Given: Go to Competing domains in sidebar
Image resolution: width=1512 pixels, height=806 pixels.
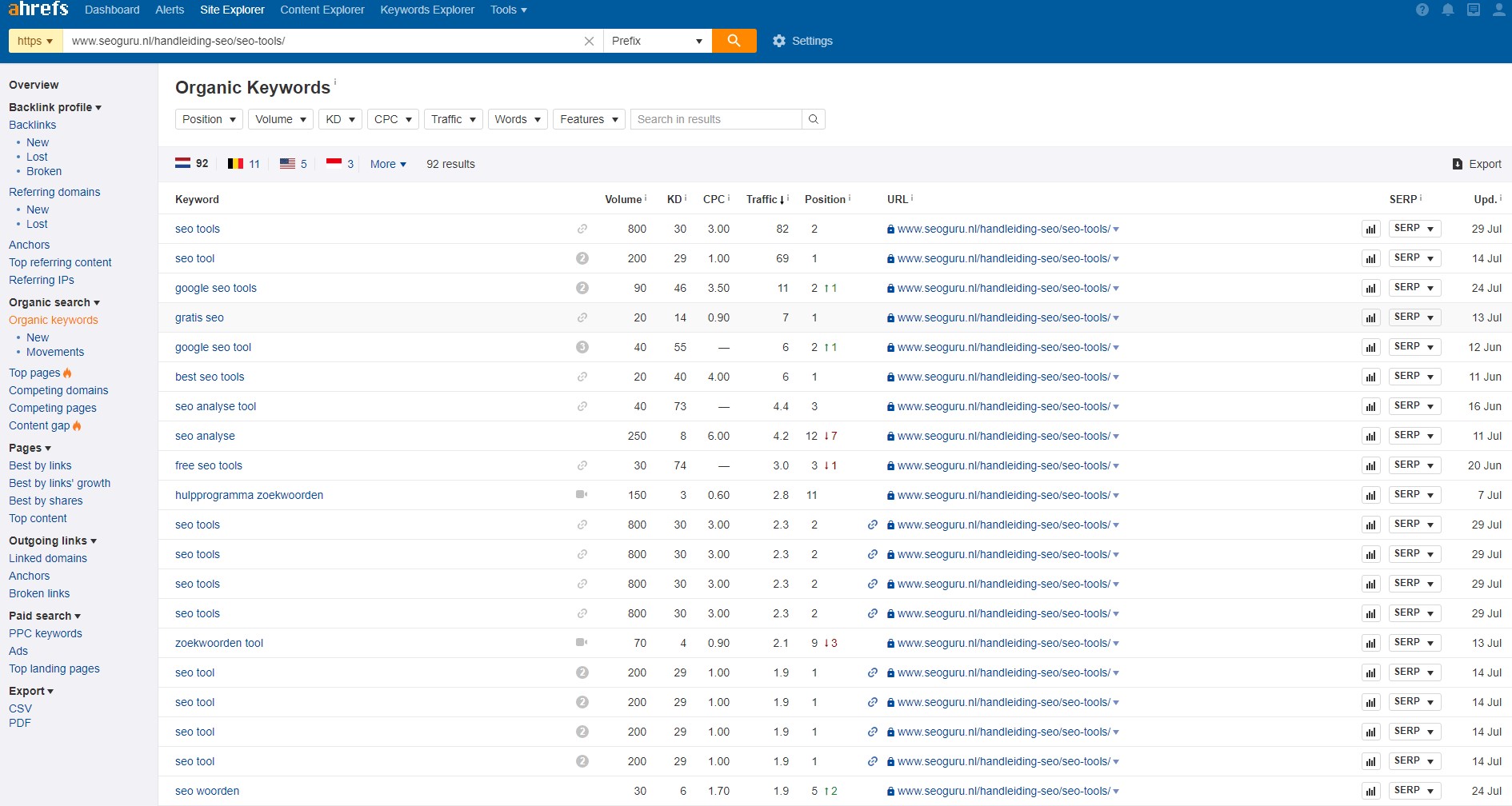Looking at the screenshot, I should [x=58, y=390].
